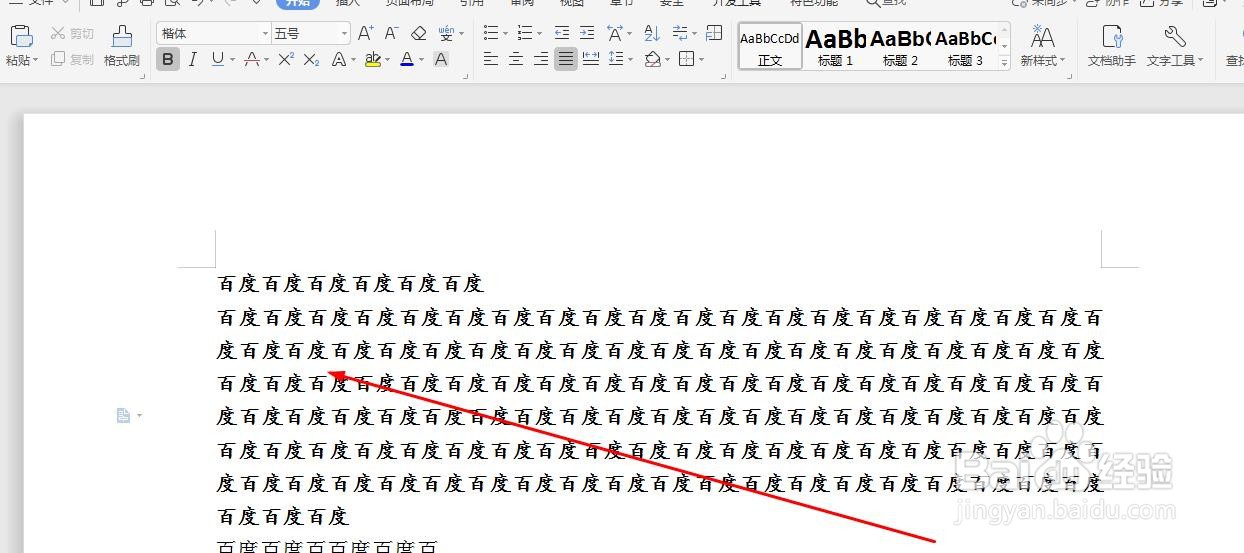Image resolution: width=1244 pixels, height=553 pixels.
Task: Increase font size with the A+ icon
Action: coord(366,34)
